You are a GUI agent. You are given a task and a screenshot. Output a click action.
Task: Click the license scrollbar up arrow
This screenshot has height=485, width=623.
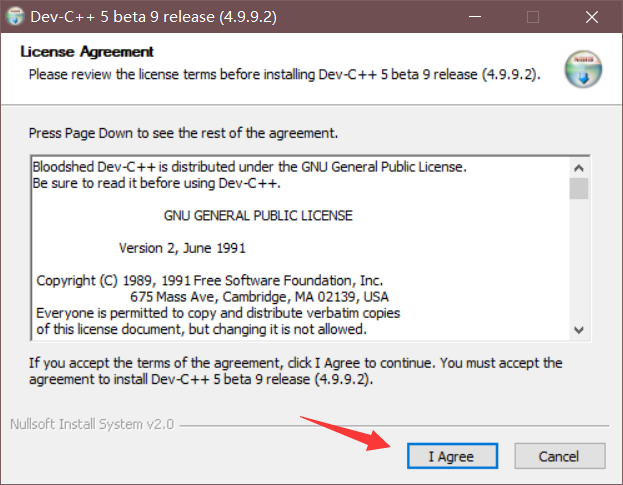tap(578, 168)
